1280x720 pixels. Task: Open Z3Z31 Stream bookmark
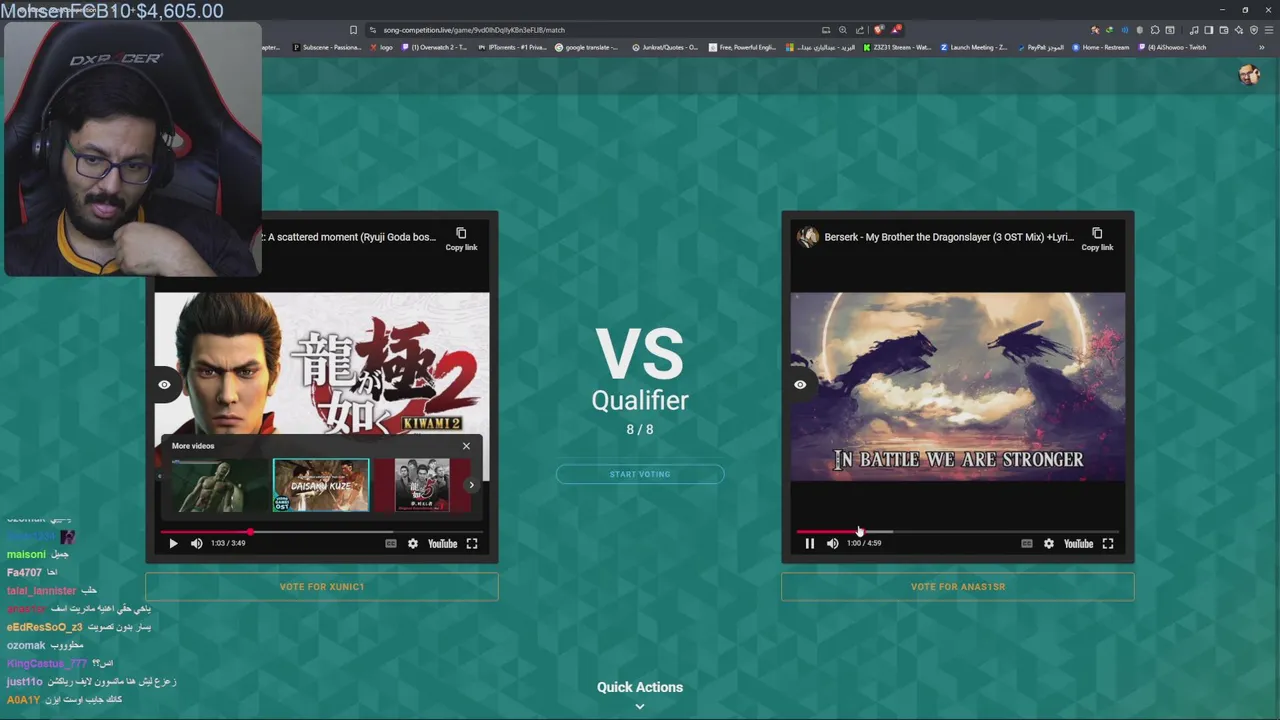(x=897, y=47)
